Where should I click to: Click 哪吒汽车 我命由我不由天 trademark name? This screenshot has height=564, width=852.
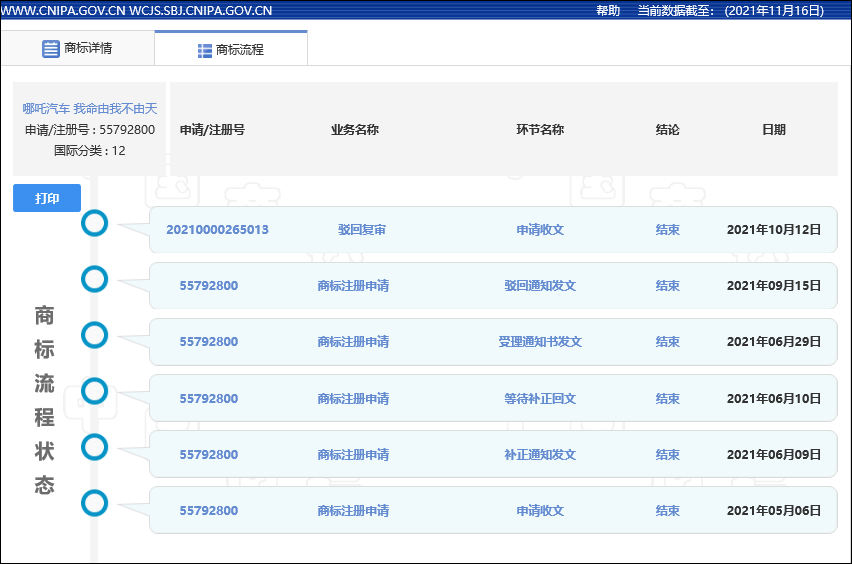90,109
